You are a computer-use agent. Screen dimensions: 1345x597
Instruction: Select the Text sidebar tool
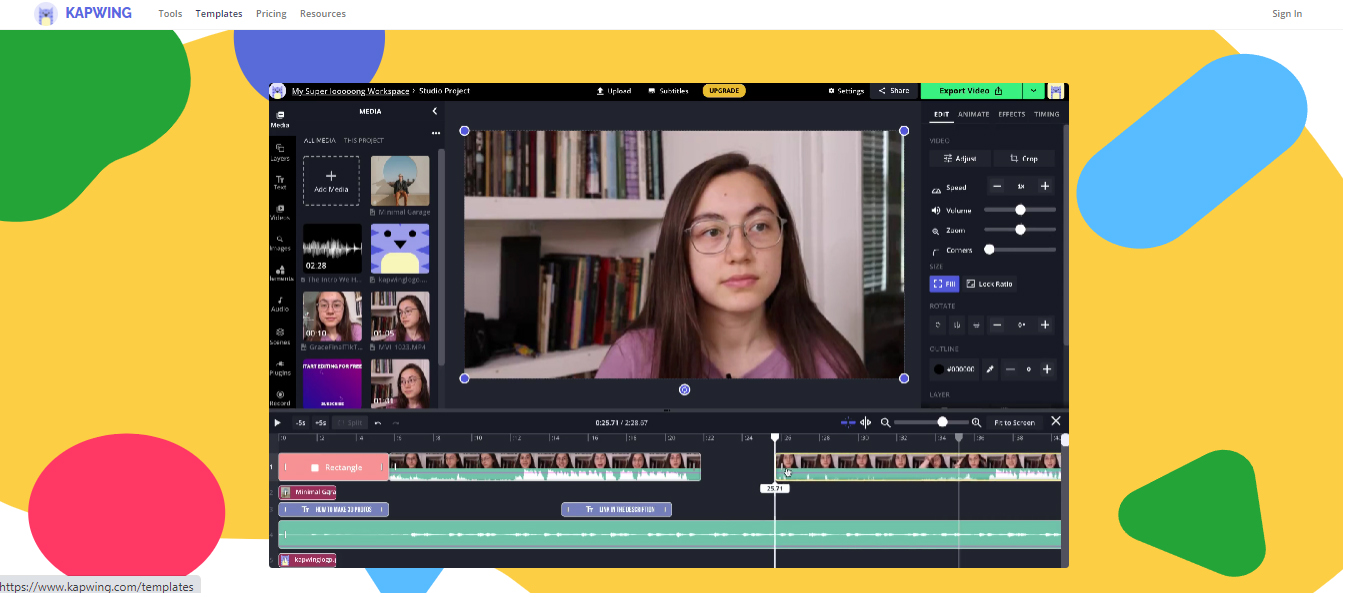coord(280,182)
